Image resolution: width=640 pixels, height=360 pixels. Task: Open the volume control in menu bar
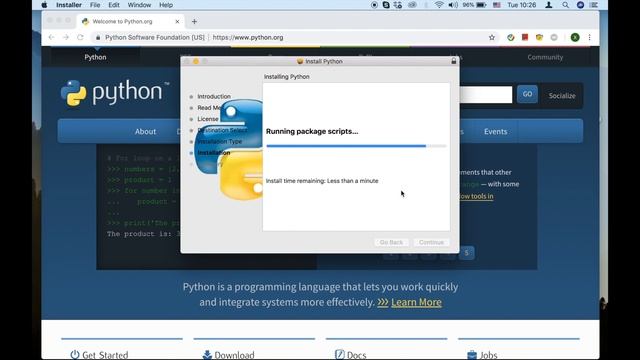(x=453, y=5)
